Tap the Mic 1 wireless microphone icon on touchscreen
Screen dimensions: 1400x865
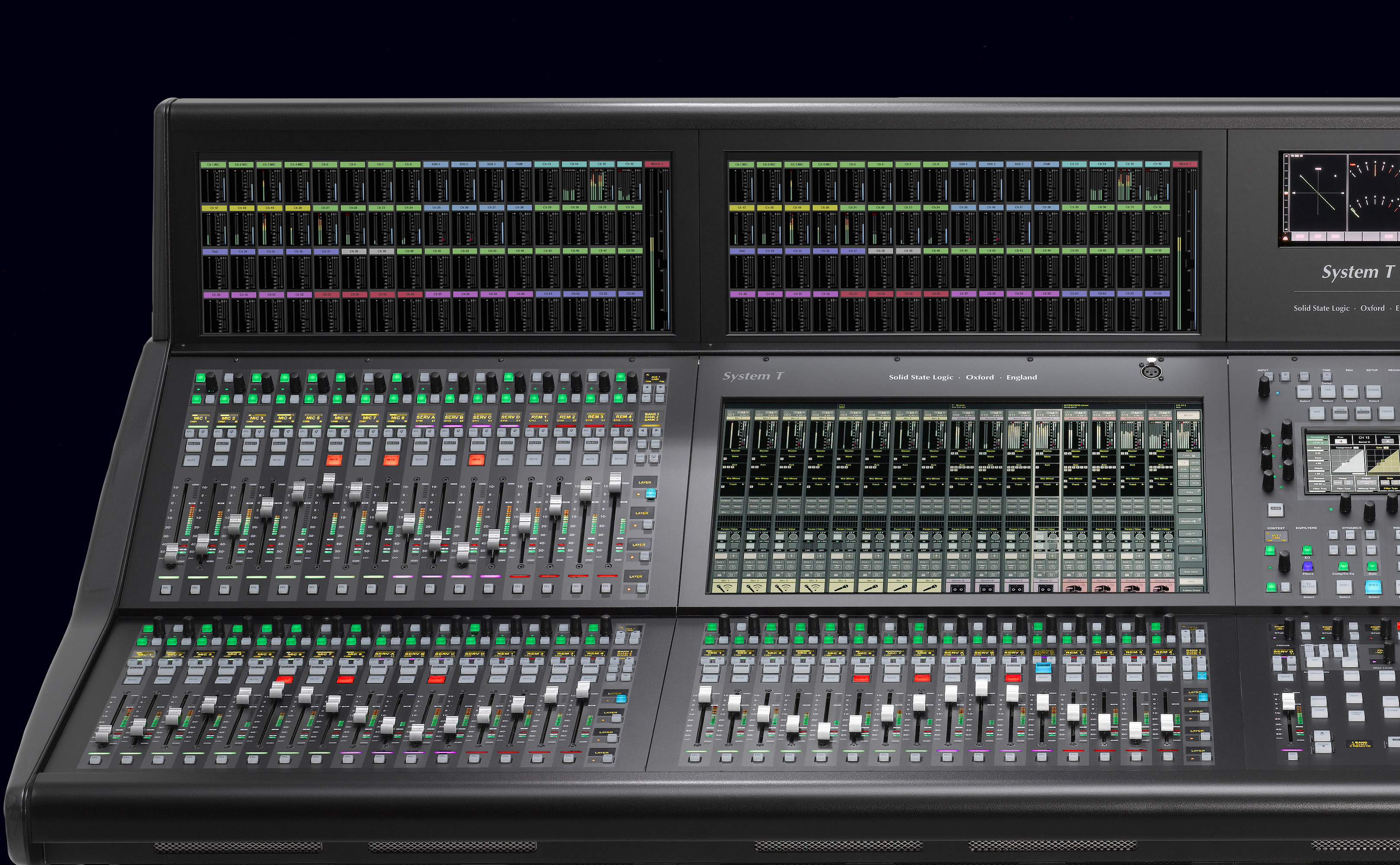pos(725,587)
